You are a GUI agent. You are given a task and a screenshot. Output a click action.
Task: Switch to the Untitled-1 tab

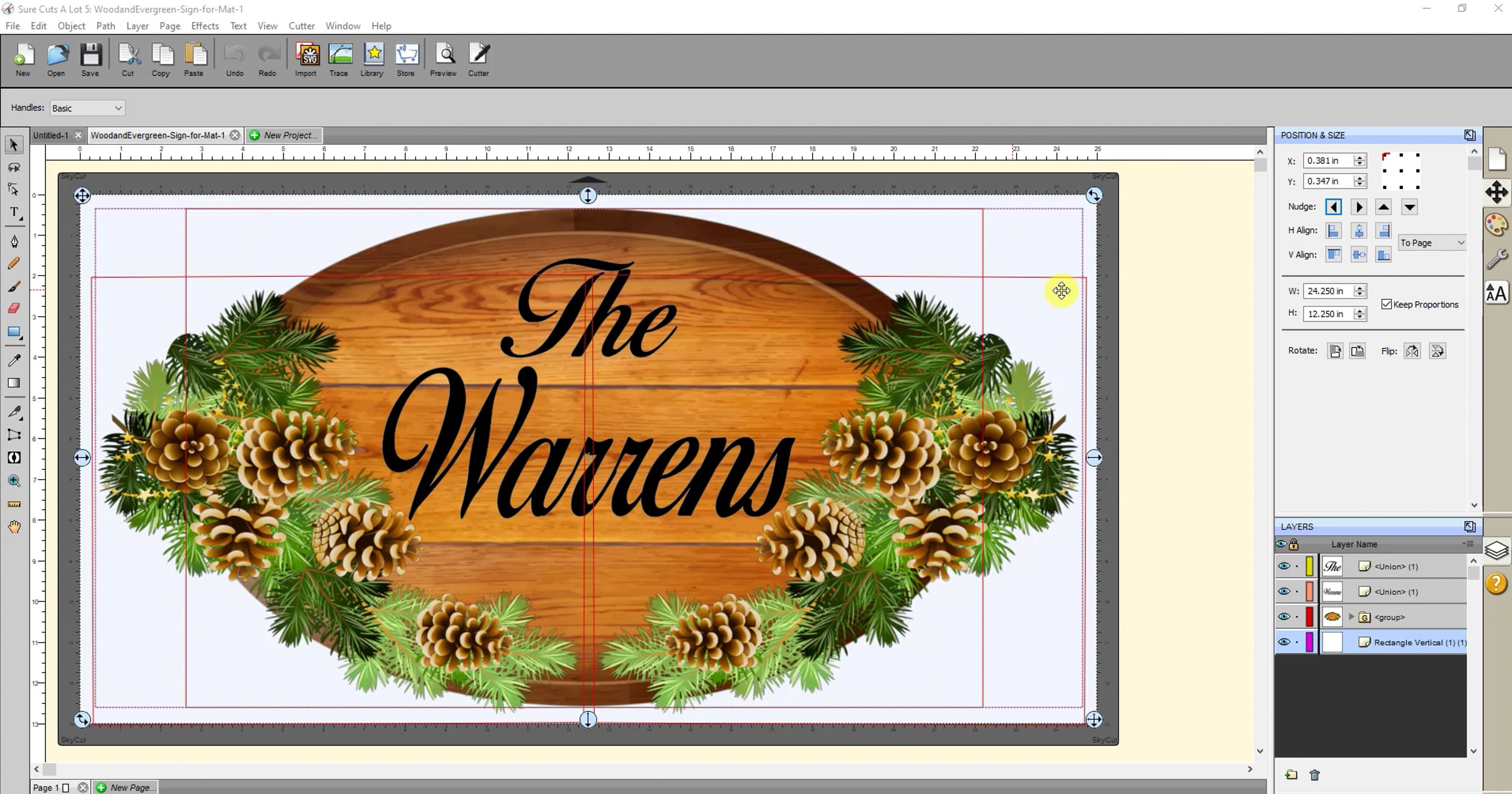point(50,135)
